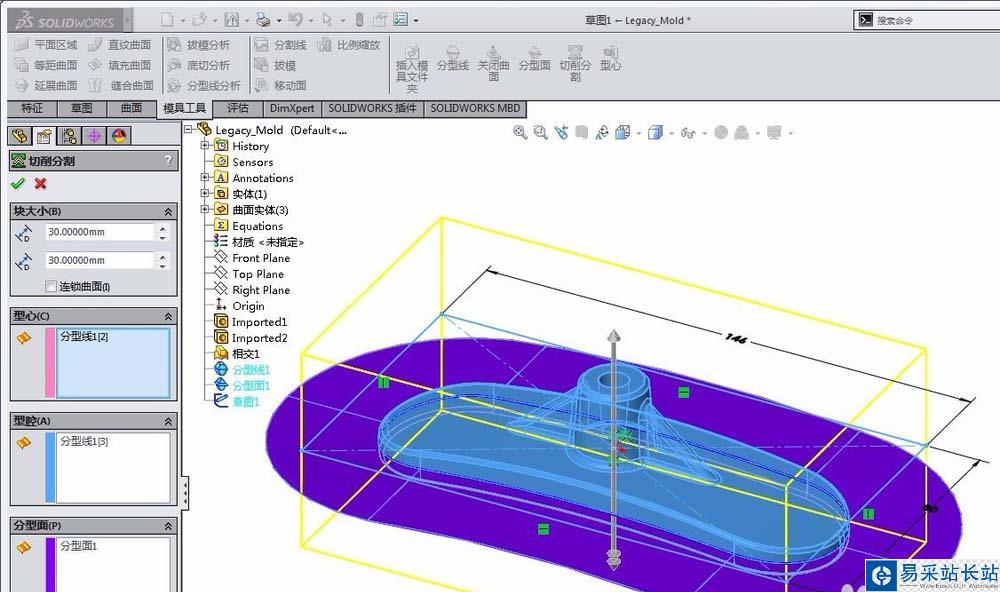1000x592 pixels.
Task: Switch to the SOLIDWORKS 插件 tab
Action: pyautogui.click(x=372, y=108)
